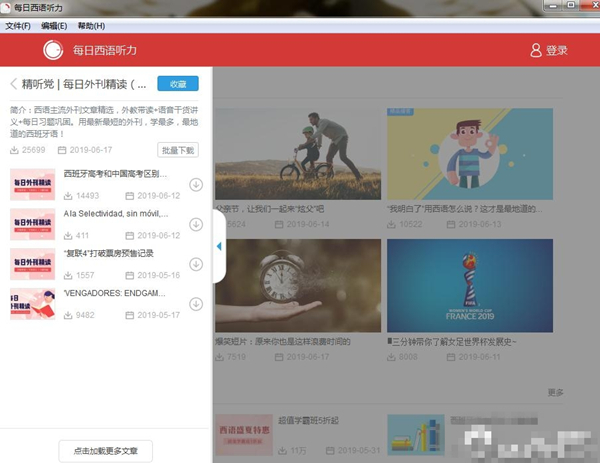
Task: Download the "复联4"打破票房预售记录 article
Action: pyautogui.click(x=196, y=264)
